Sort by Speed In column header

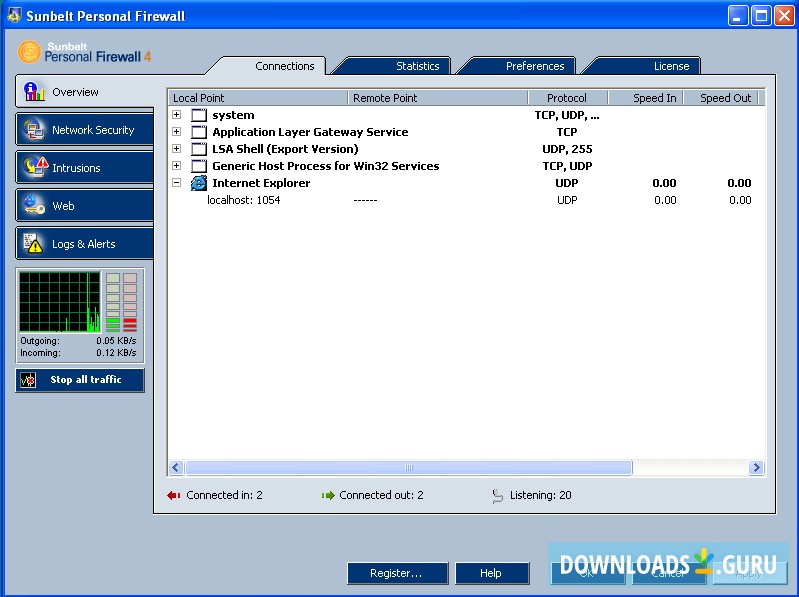click(646, 98)
